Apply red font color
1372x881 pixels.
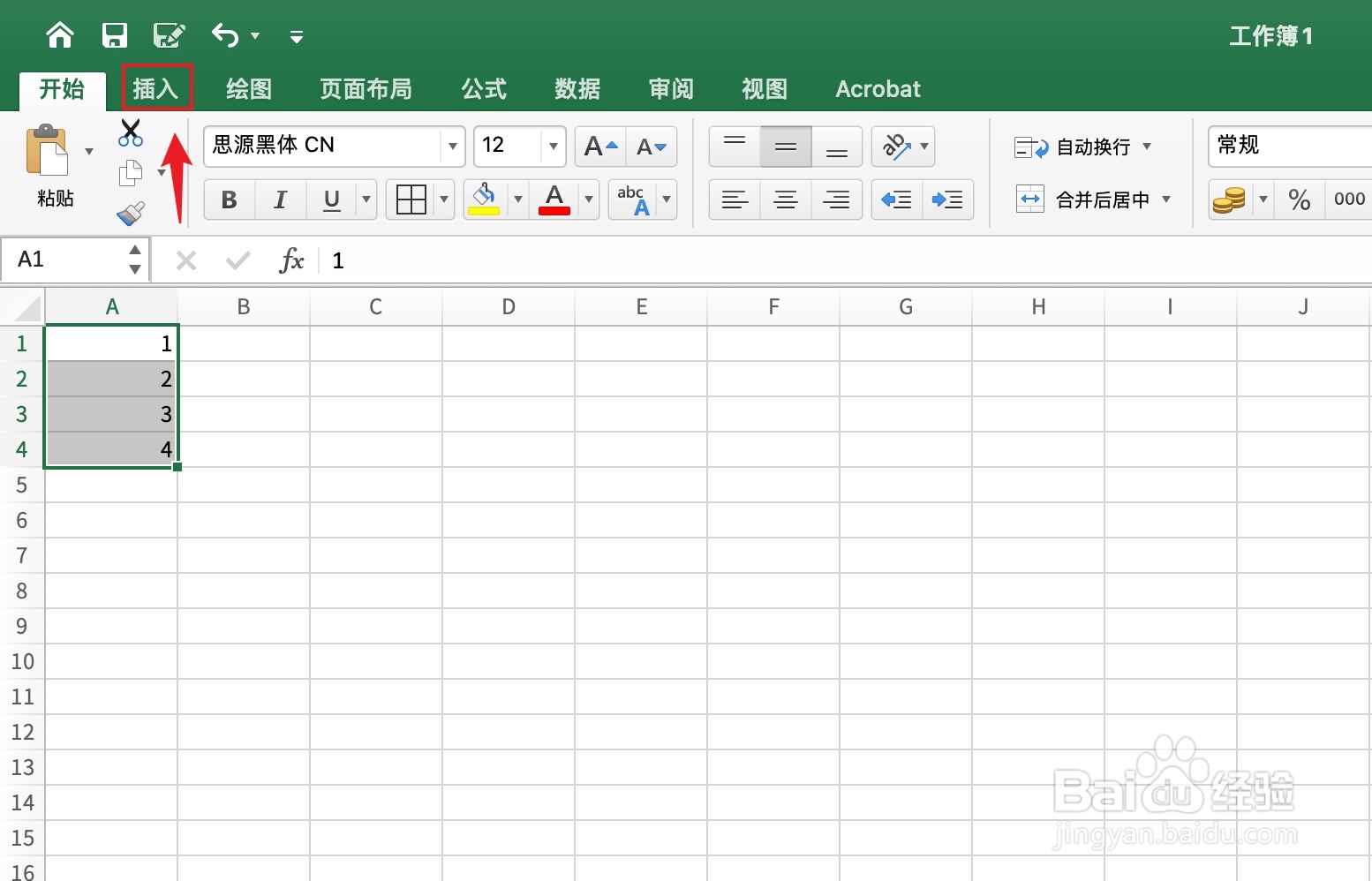554,200
